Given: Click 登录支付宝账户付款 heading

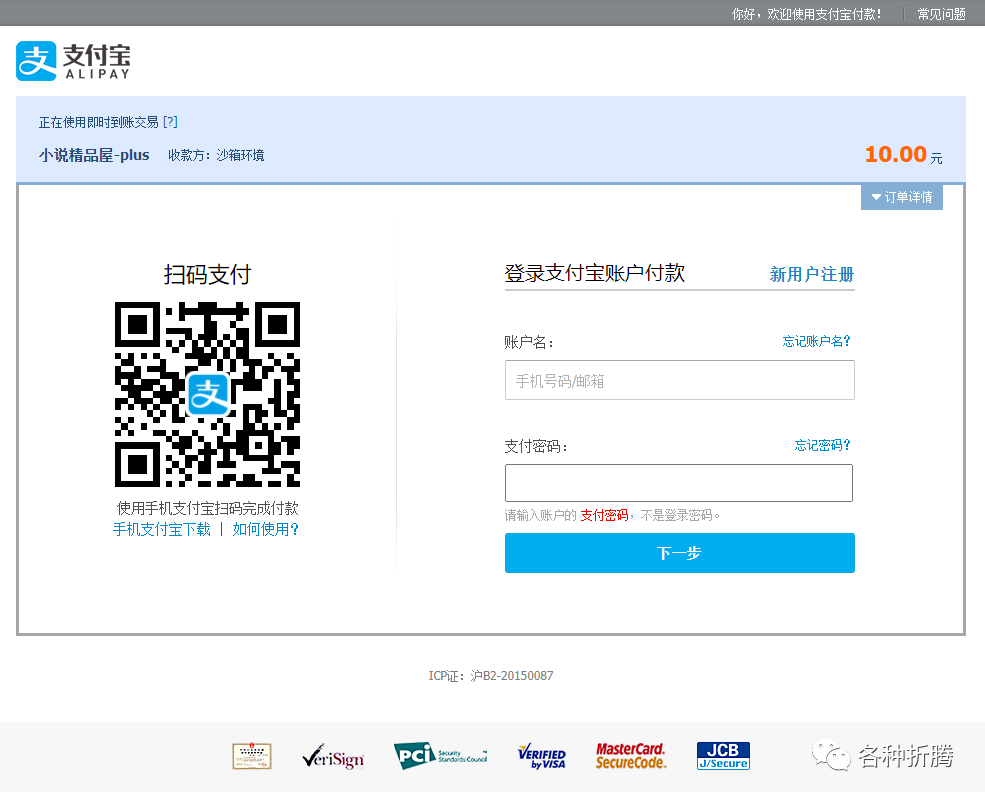Looking at the screenshot, I should point(594,273).
